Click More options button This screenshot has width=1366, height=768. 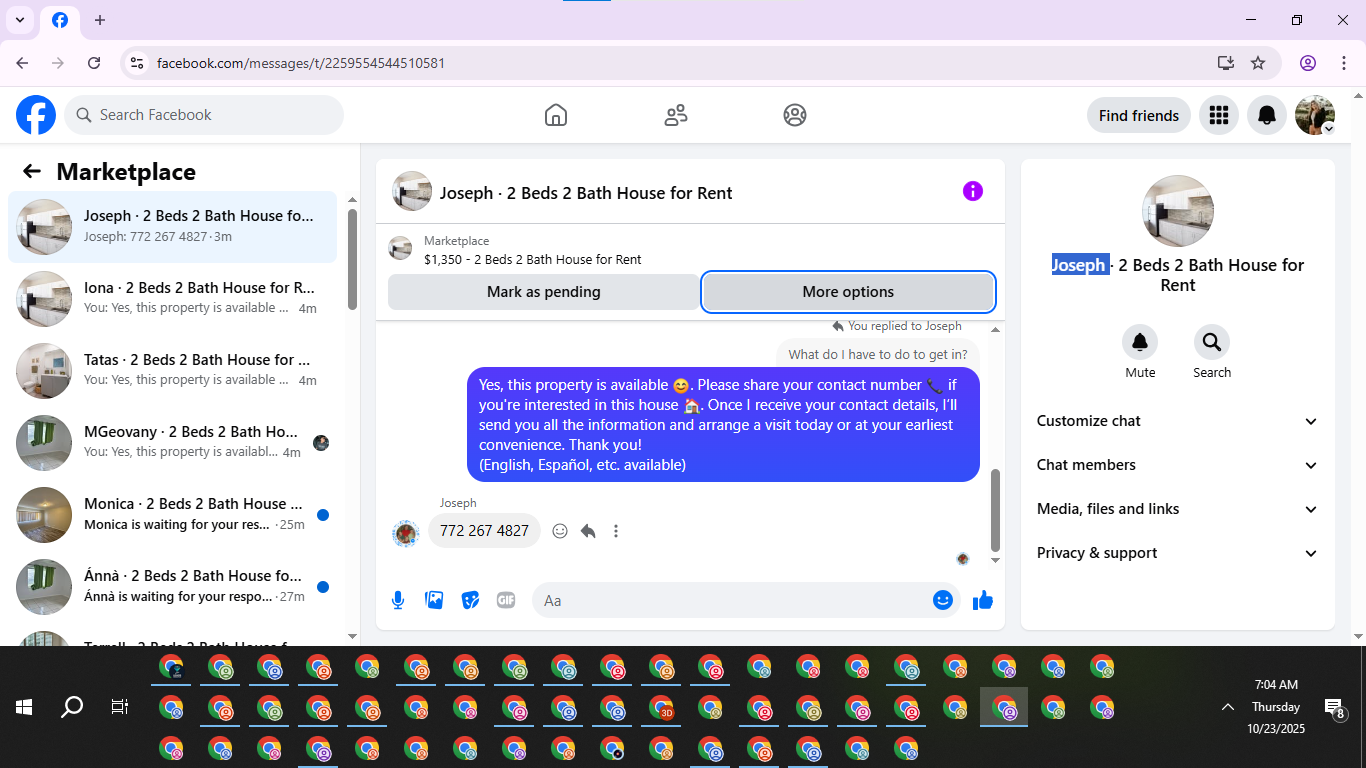click(848, 292)
